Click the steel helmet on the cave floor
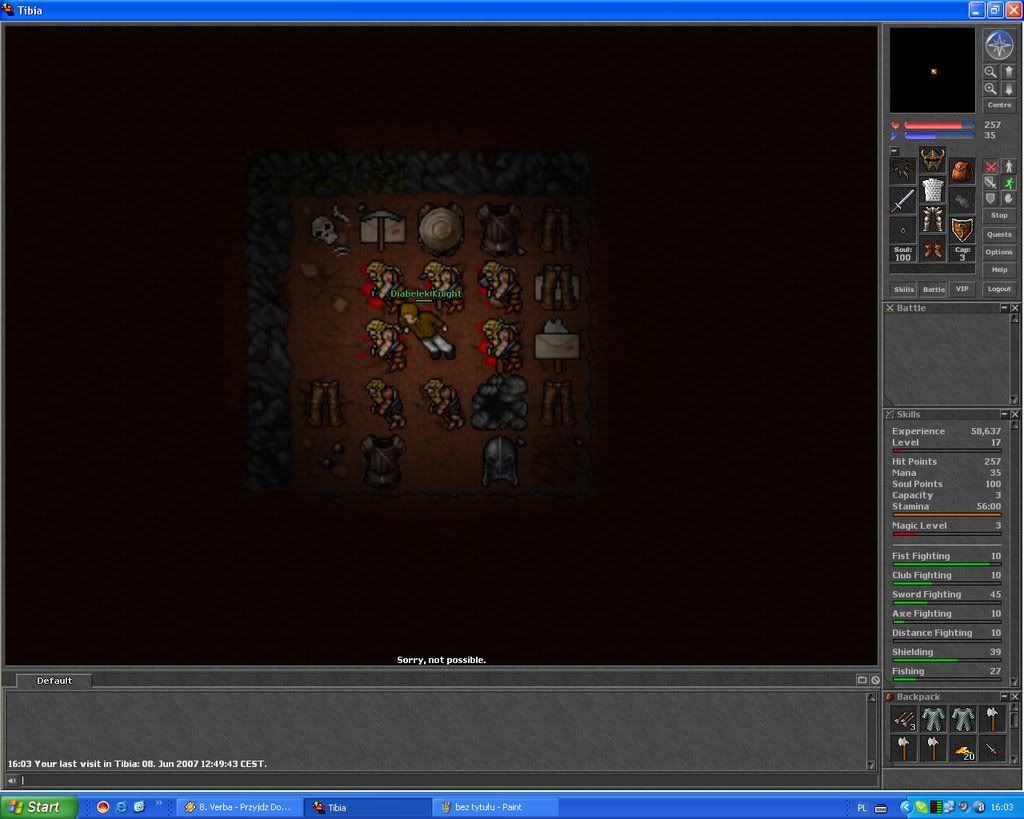Image resolution: width=1024 pixels, height=819 pixels. coord(500,461)
